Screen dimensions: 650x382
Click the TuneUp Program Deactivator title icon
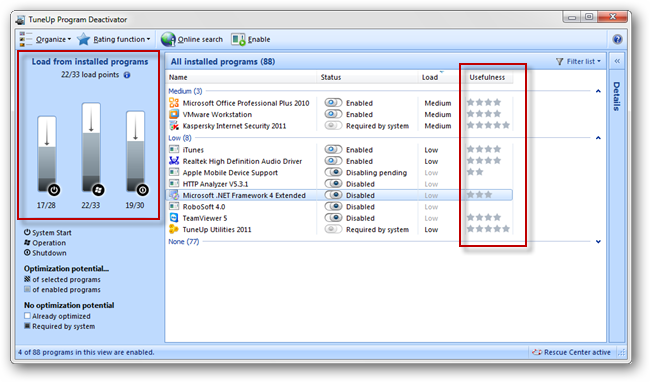20,19
